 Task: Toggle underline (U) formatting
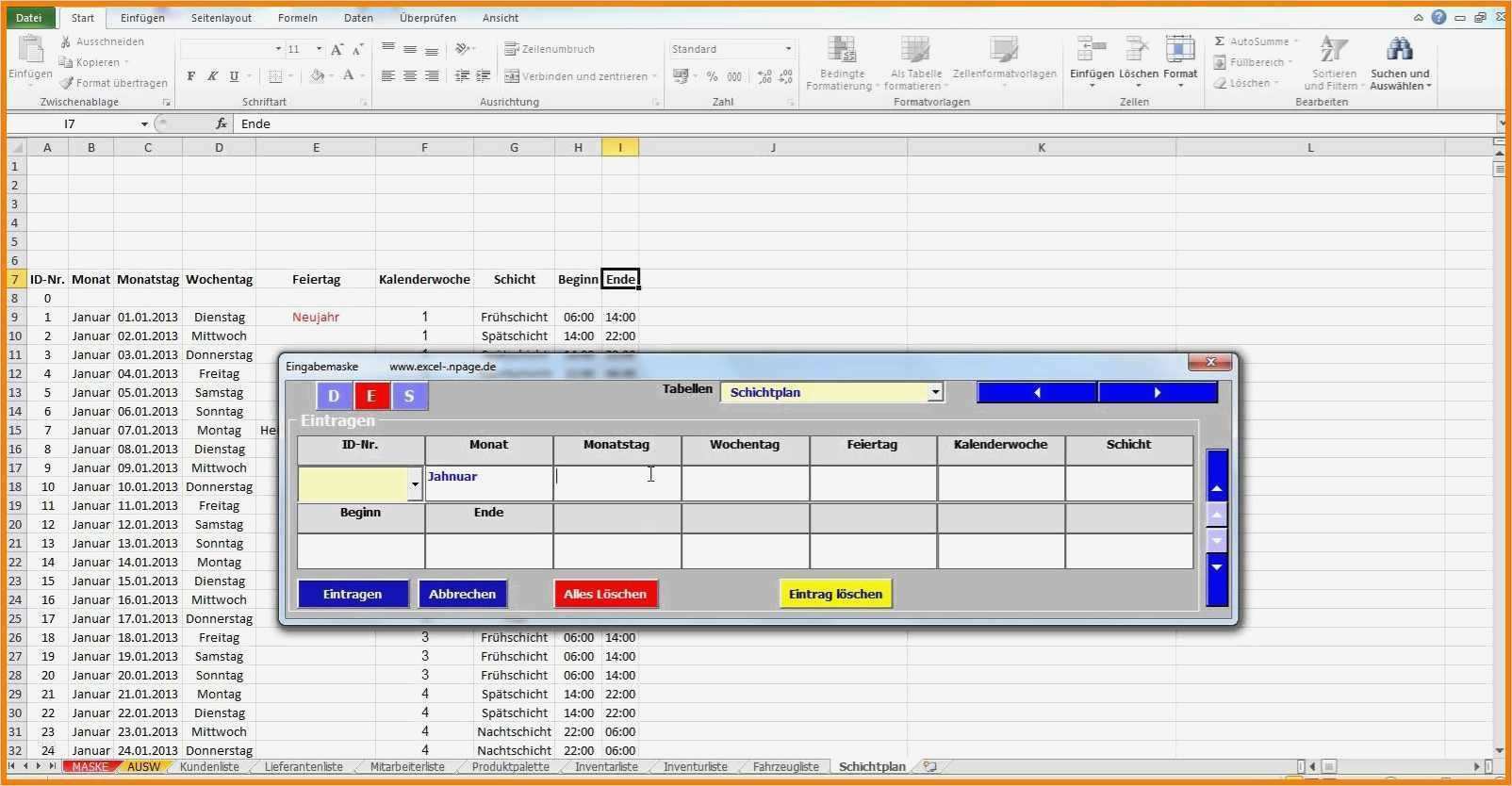(x=234, y=76)
